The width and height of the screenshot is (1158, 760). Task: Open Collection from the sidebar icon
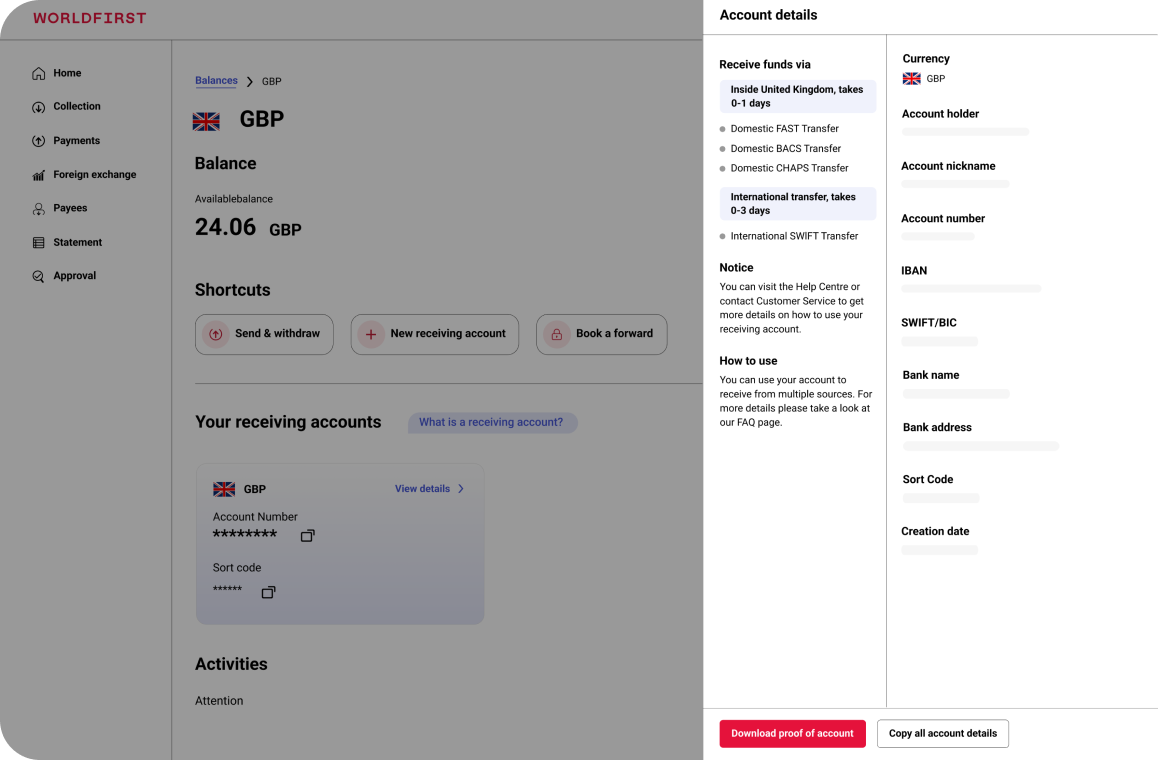(x=39, y=107)
